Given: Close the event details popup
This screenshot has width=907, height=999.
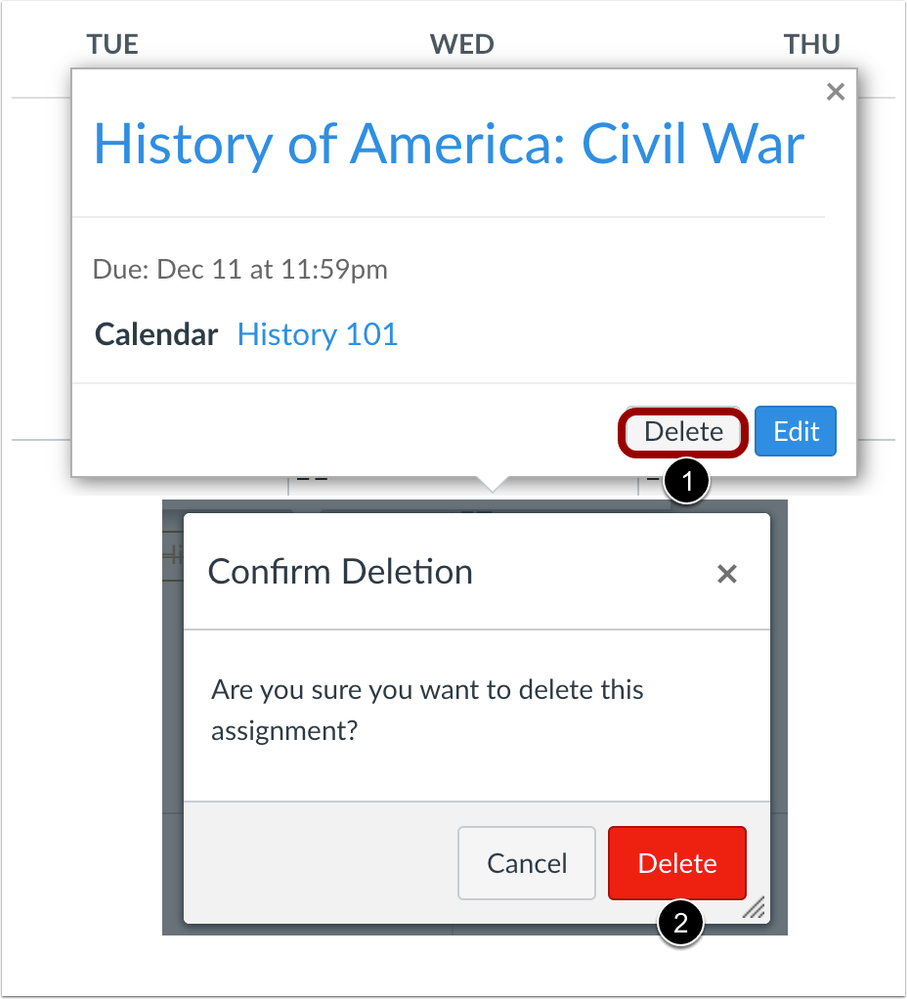Looking at the screenshot, I should click(836, 91).
